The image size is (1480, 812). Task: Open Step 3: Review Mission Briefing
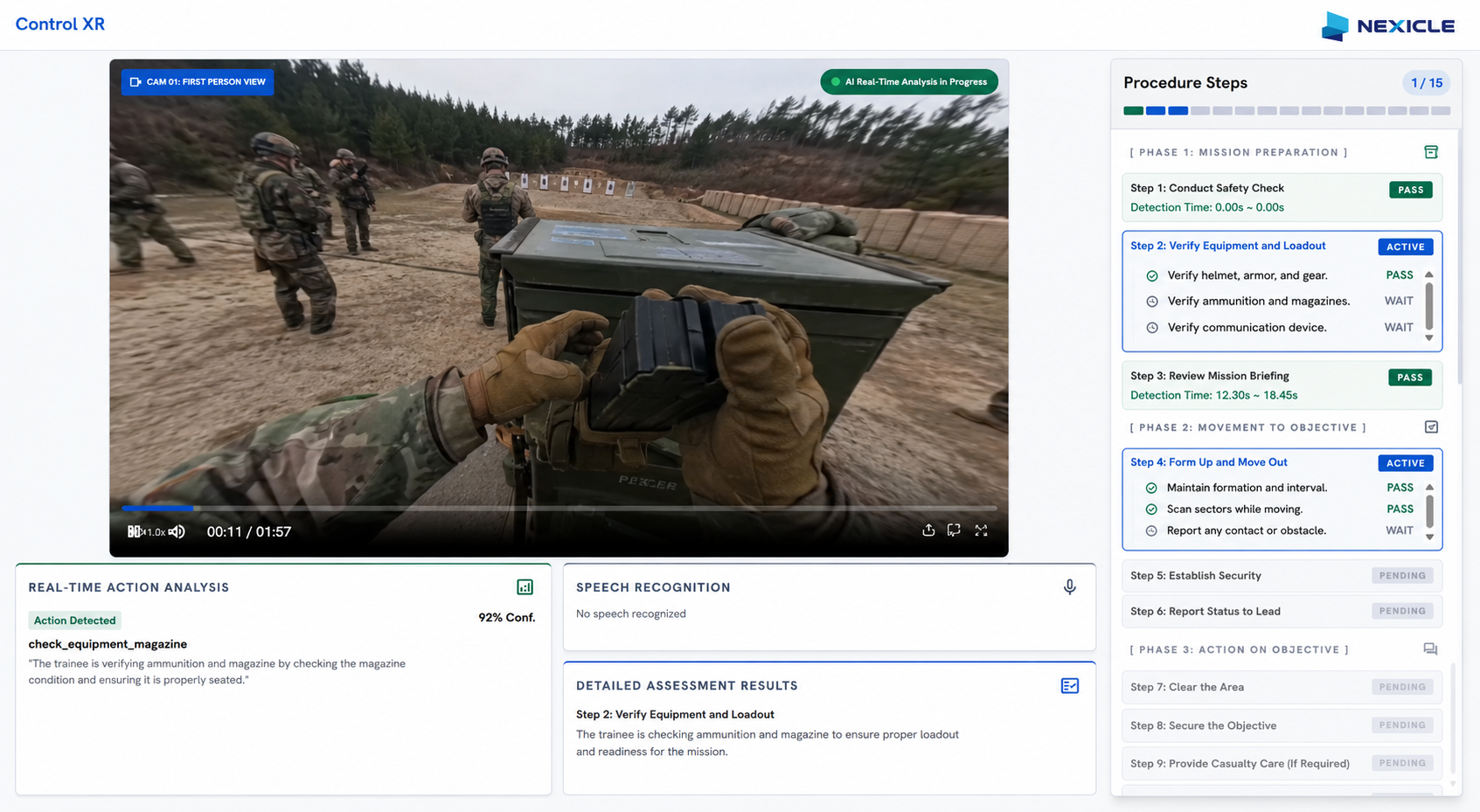point(1282,385)
